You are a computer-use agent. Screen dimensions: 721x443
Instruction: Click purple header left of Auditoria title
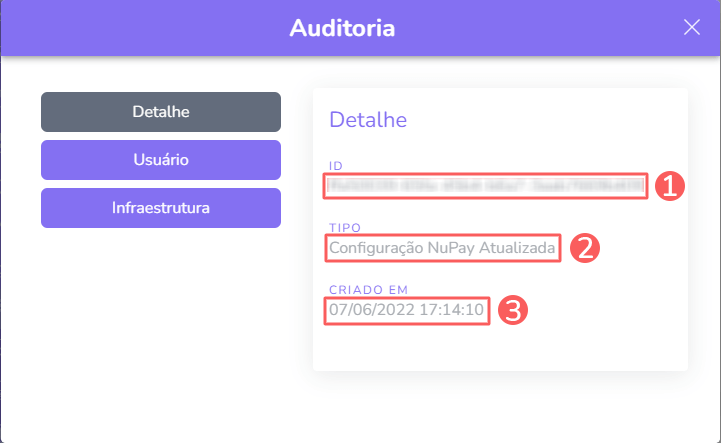[x=150, y=28]
